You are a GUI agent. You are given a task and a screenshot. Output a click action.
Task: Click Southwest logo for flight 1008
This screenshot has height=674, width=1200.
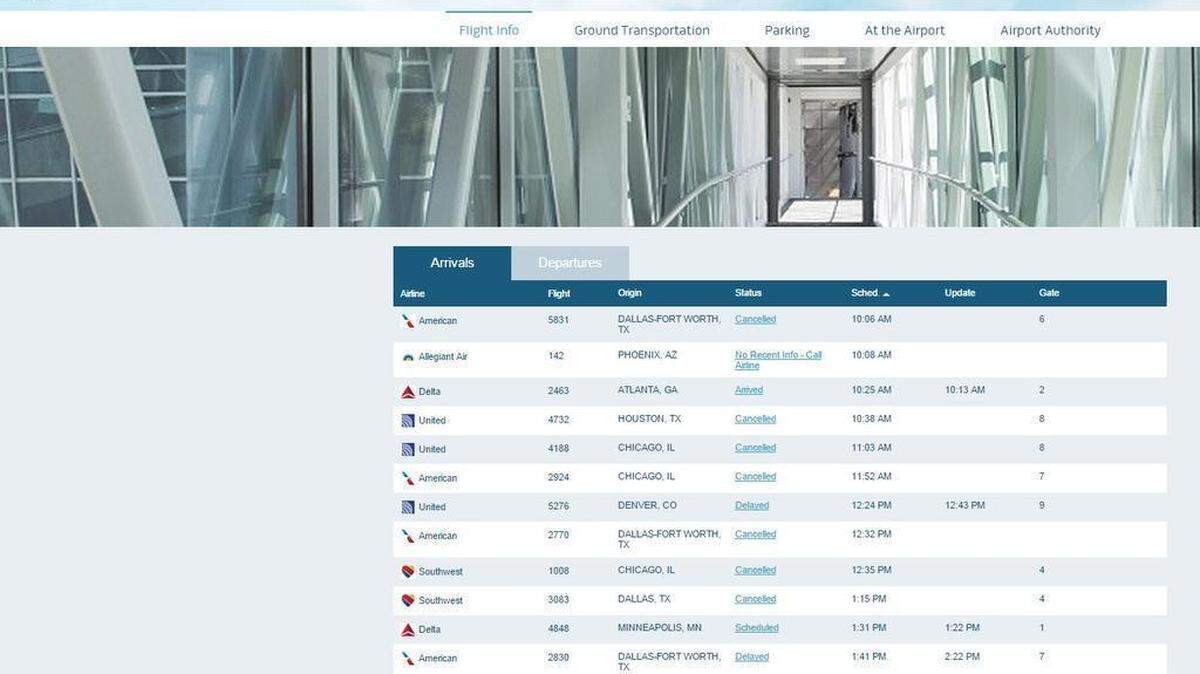[x=408, y=572]
